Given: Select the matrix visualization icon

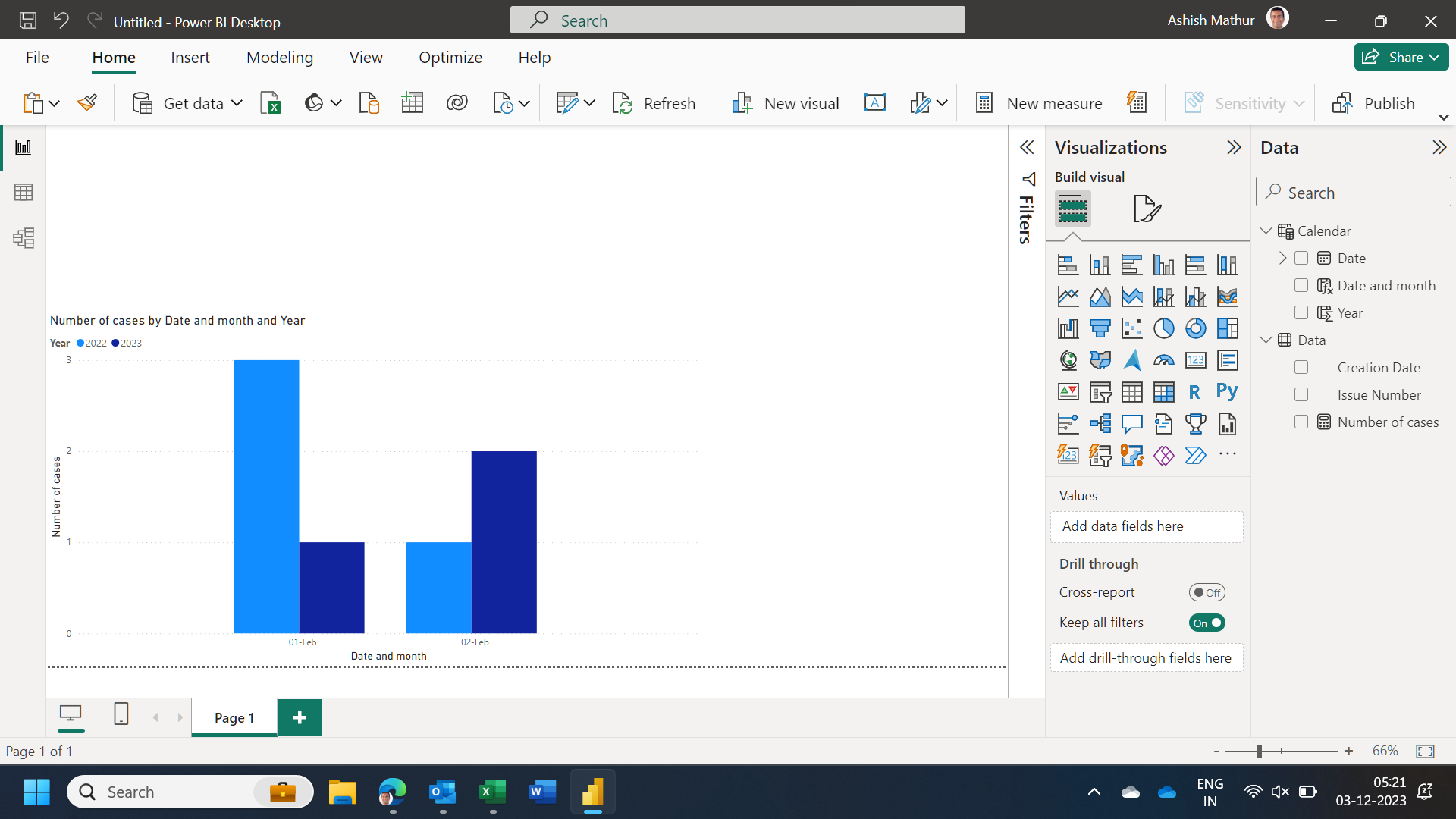Looking at the screenshot, I should 1163,392.
